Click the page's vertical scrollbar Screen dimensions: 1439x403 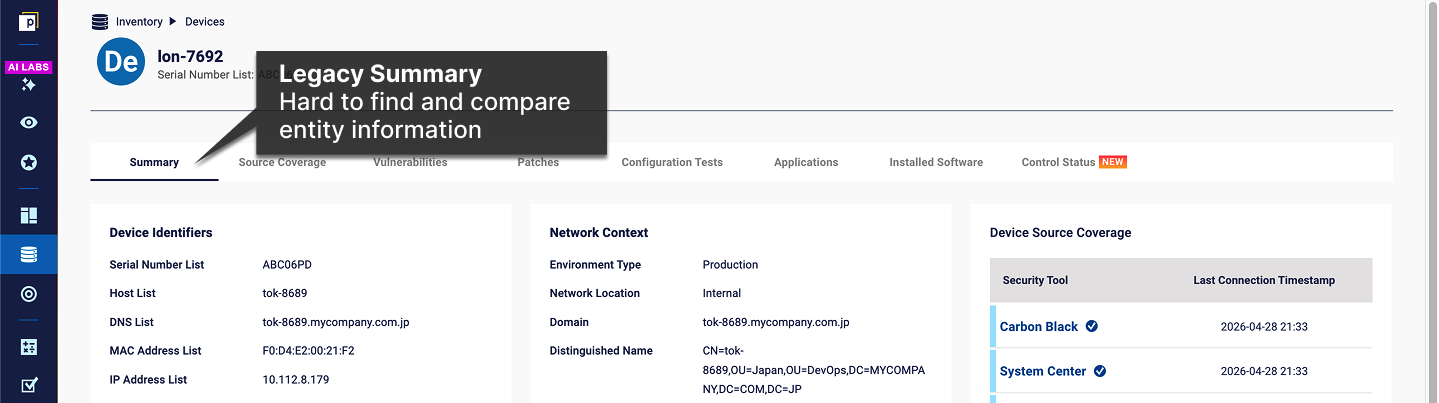(1432, 201)
